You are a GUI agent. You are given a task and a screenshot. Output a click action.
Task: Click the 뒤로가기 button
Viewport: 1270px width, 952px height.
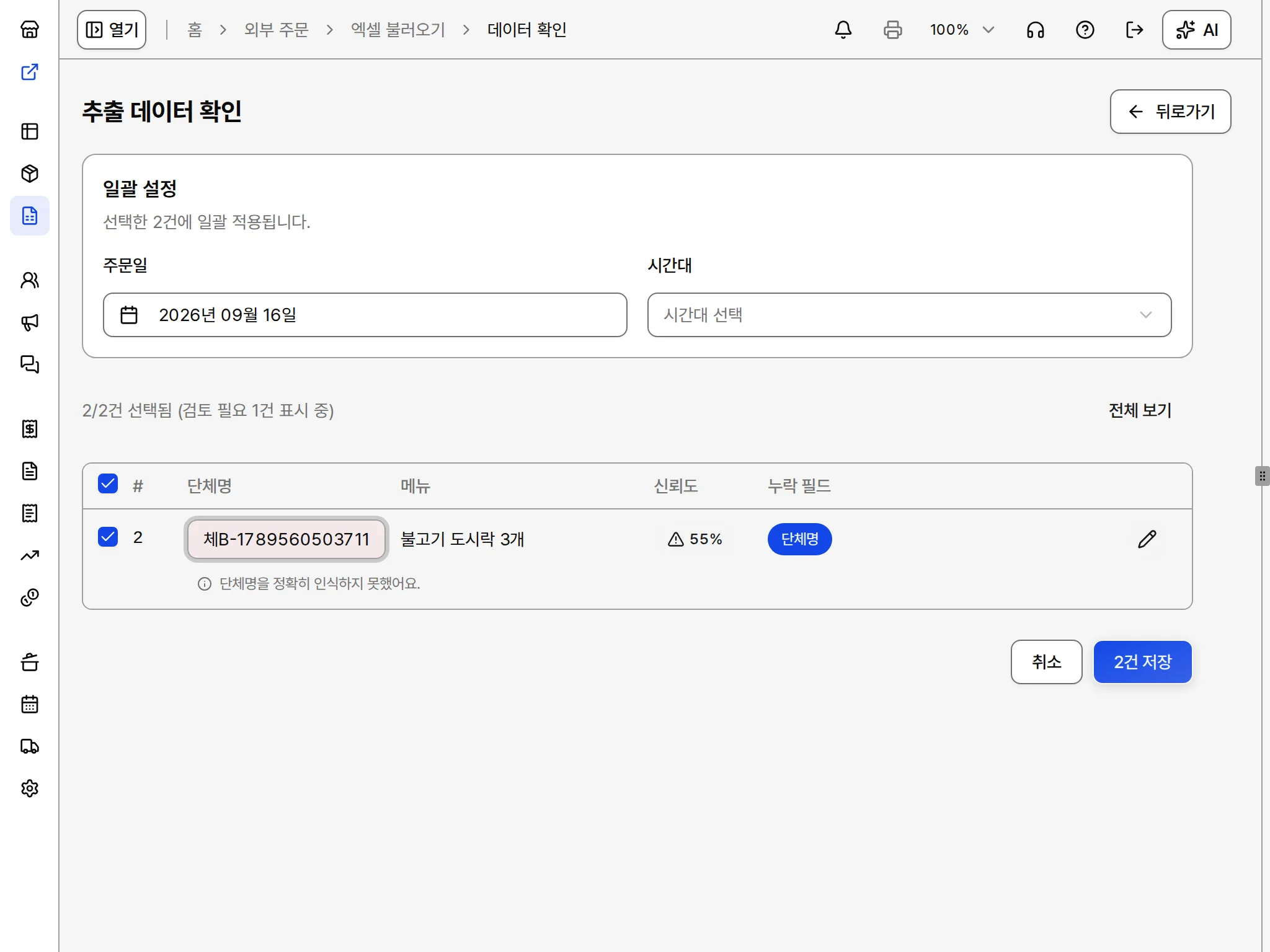click(x=1170, y=112)
